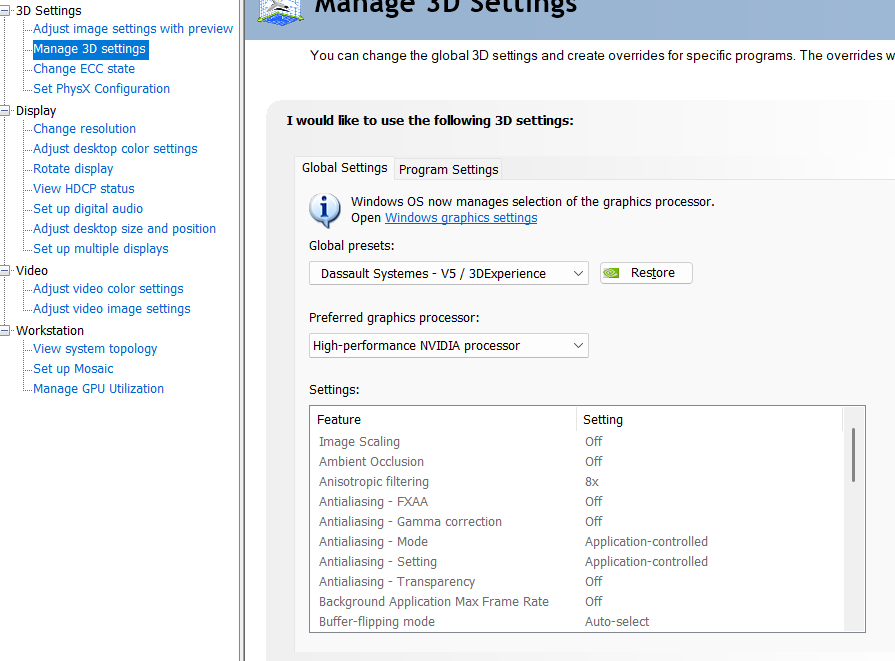895x661 pixels.
Task: Open the Global presets dropdown
Action: tap(448, 273)
